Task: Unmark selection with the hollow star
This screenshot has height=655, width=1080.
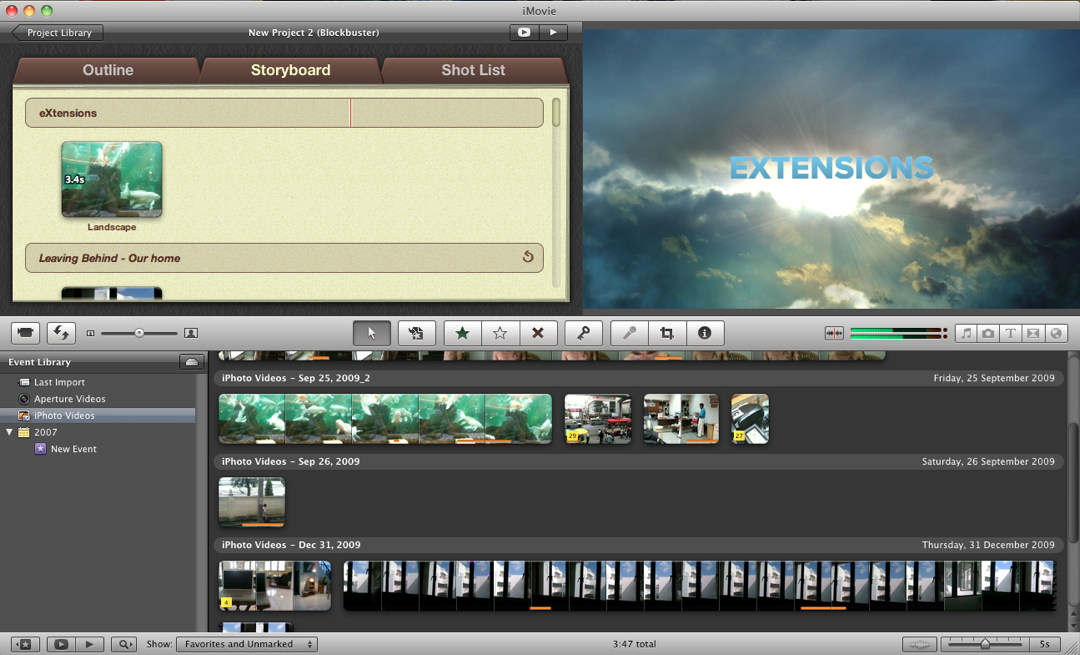Action: point(500,333)
